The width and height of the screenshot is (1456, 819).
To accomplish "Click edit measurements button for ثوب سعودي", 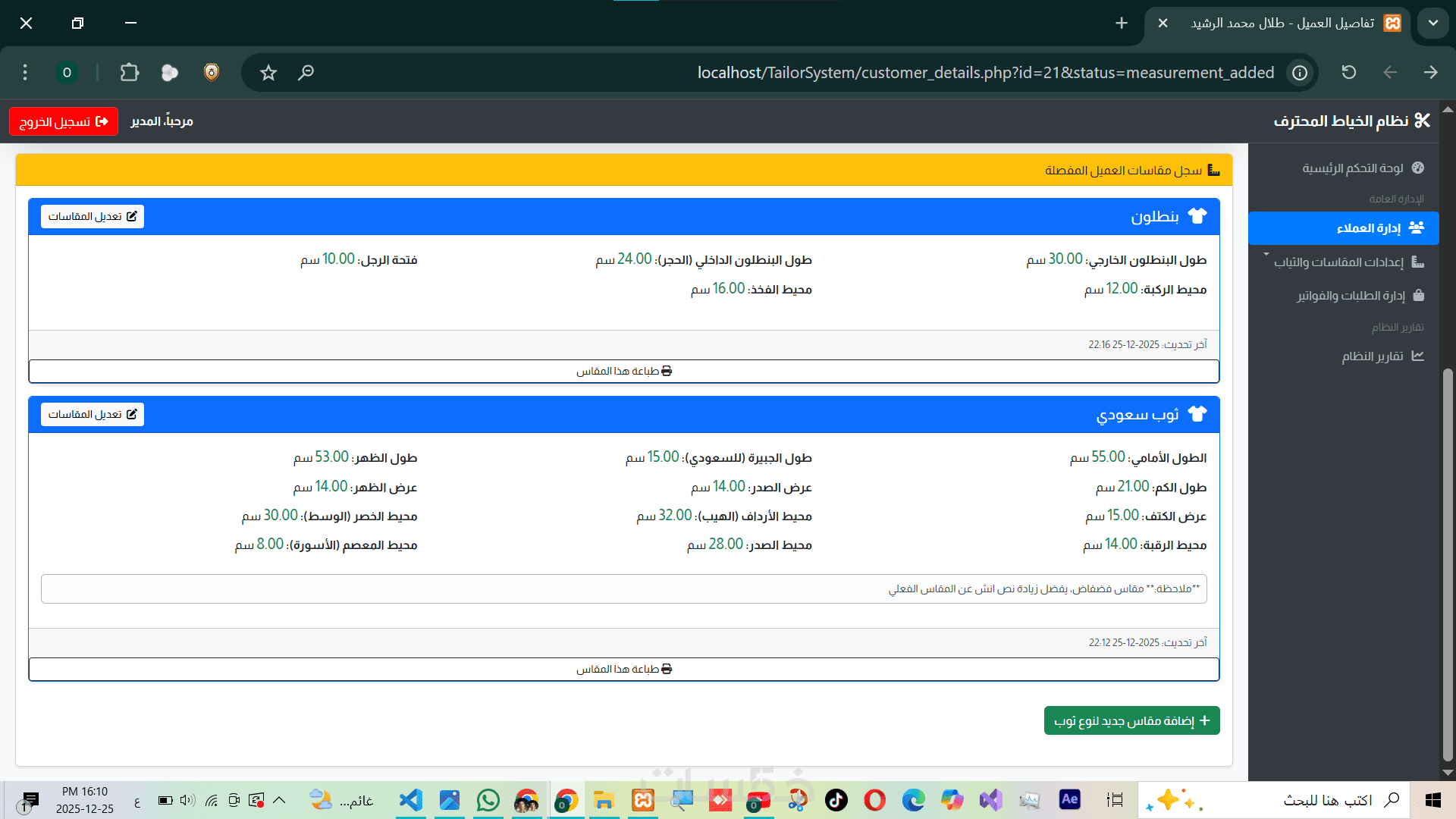I will tap(92, 415).
